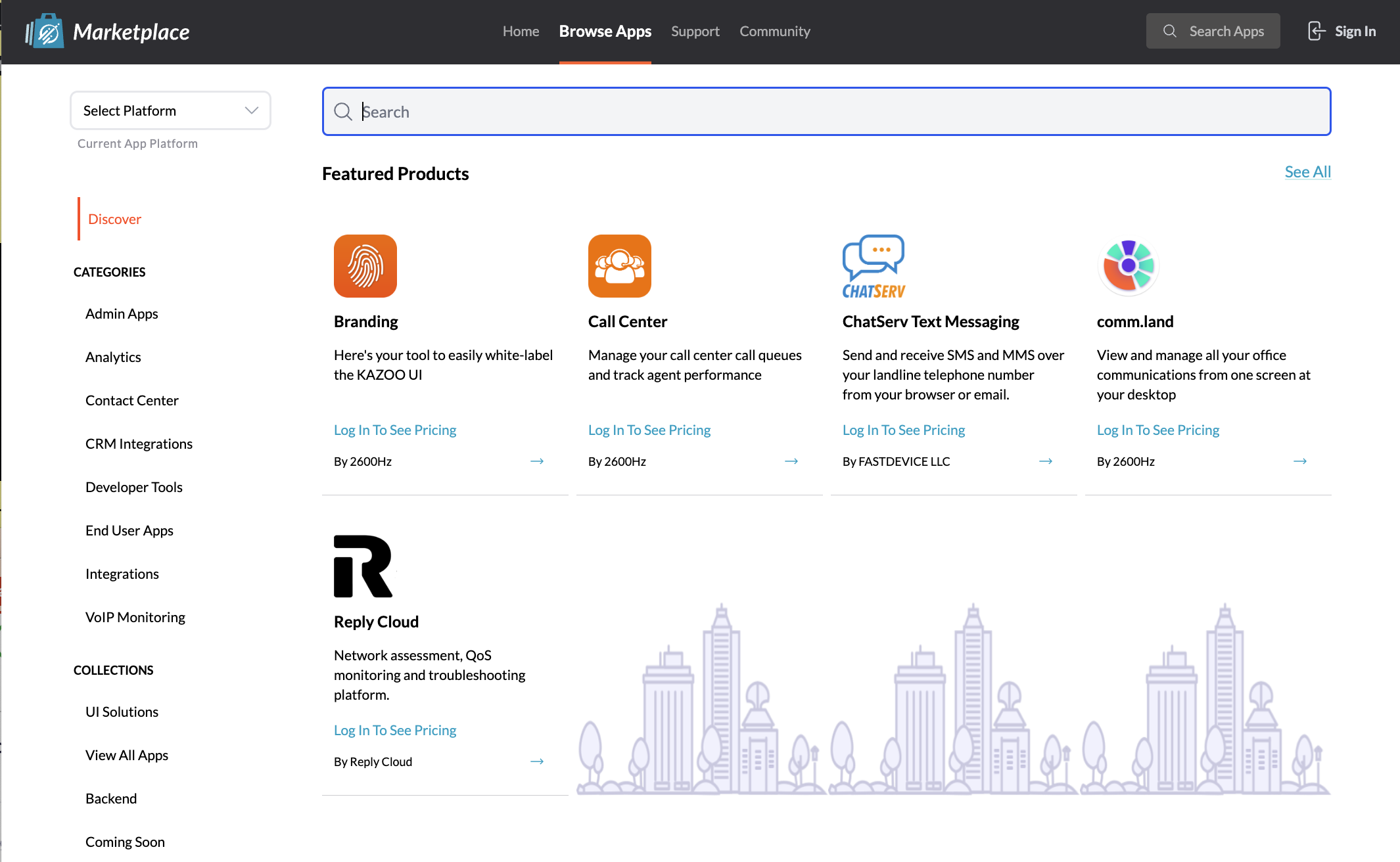Click Sign In text button
This screenshot has height=862, width=1400.
(x=1355, y=31)
